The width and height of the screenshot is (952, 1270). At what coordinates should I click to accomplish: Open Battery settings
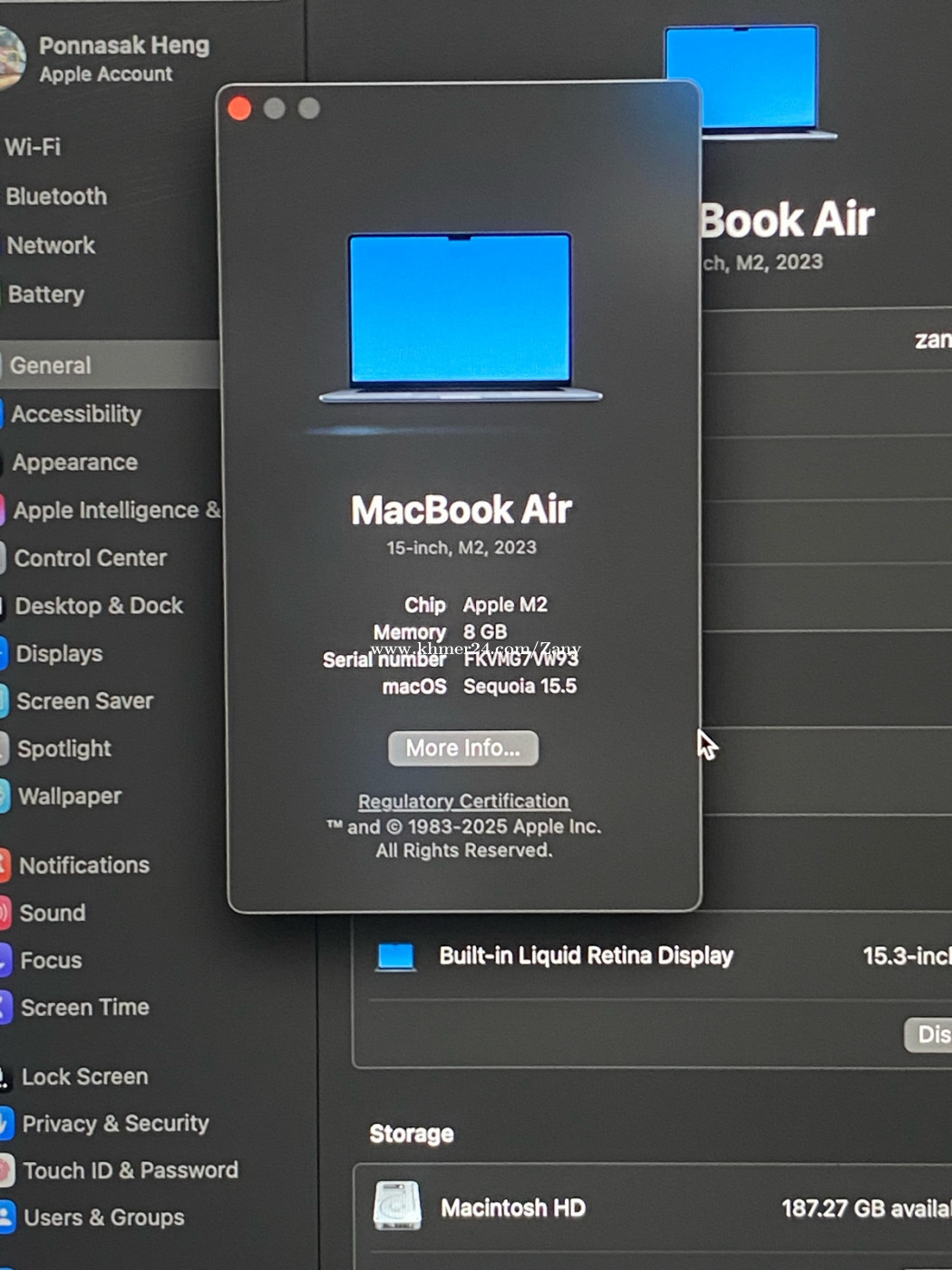[45, 294]
